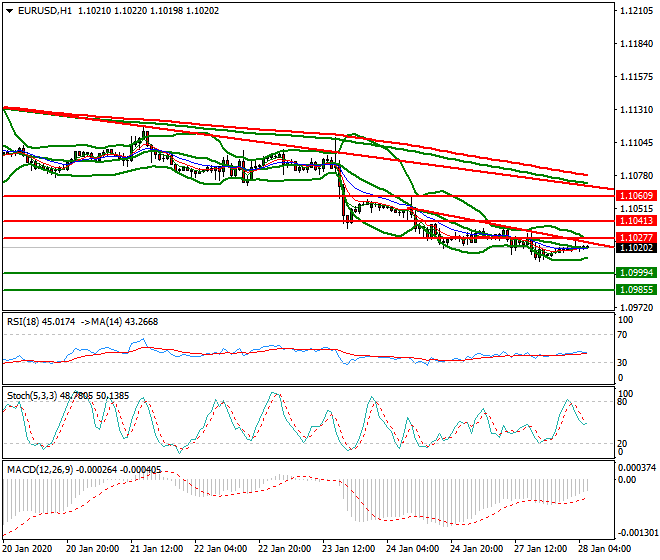Click the 20 Jan 20:00 time label

[92, 549]
